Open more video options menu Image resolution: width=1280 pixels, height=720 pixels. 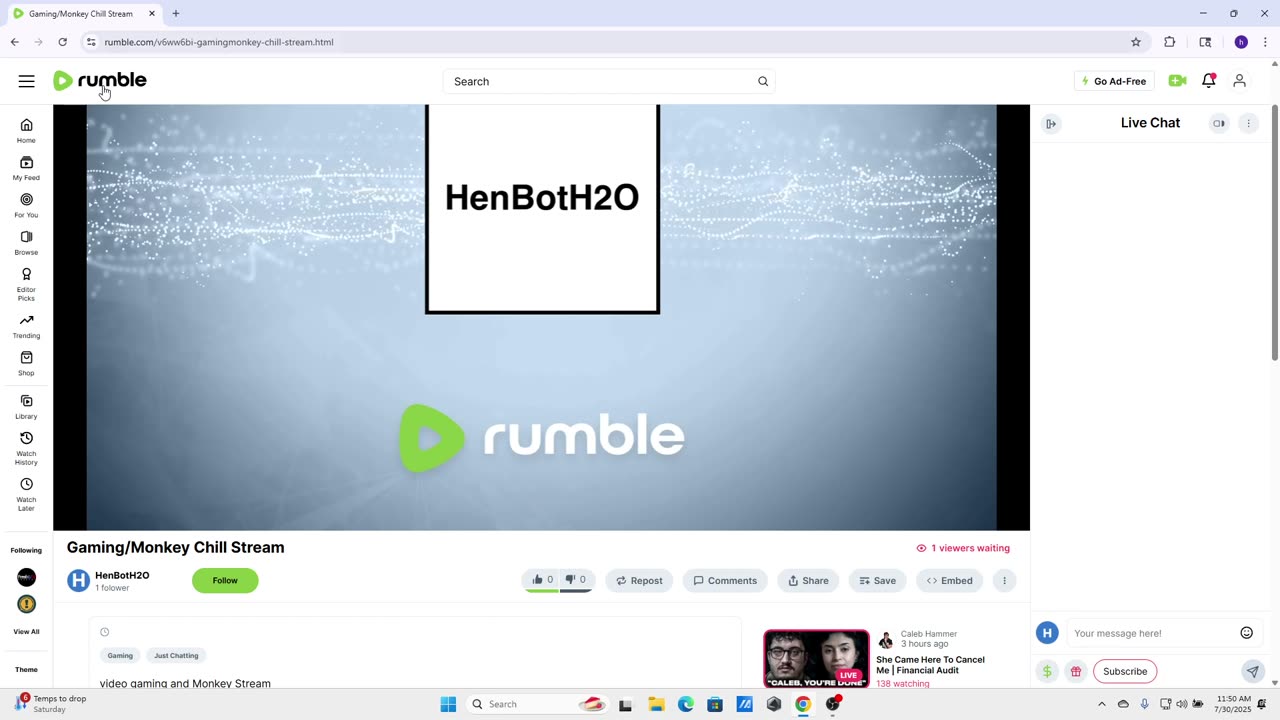point(1004,580)
